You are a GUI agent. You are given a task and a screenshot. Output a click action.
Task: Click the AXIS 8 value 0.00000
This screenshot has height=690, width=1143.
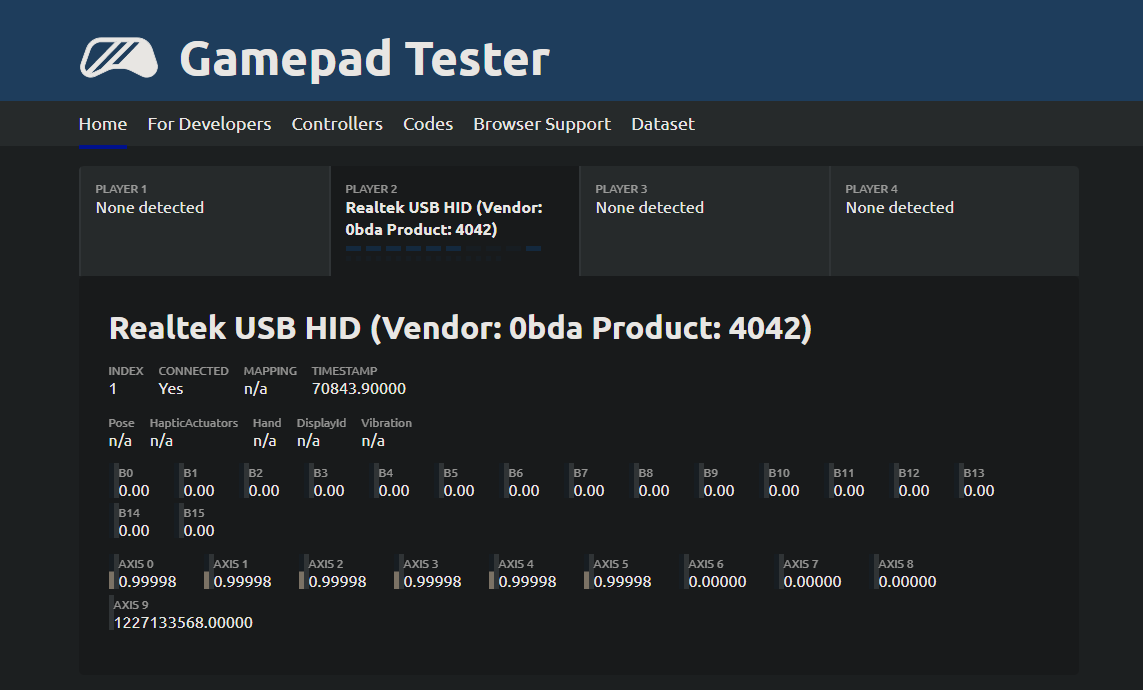click(908, 582)
